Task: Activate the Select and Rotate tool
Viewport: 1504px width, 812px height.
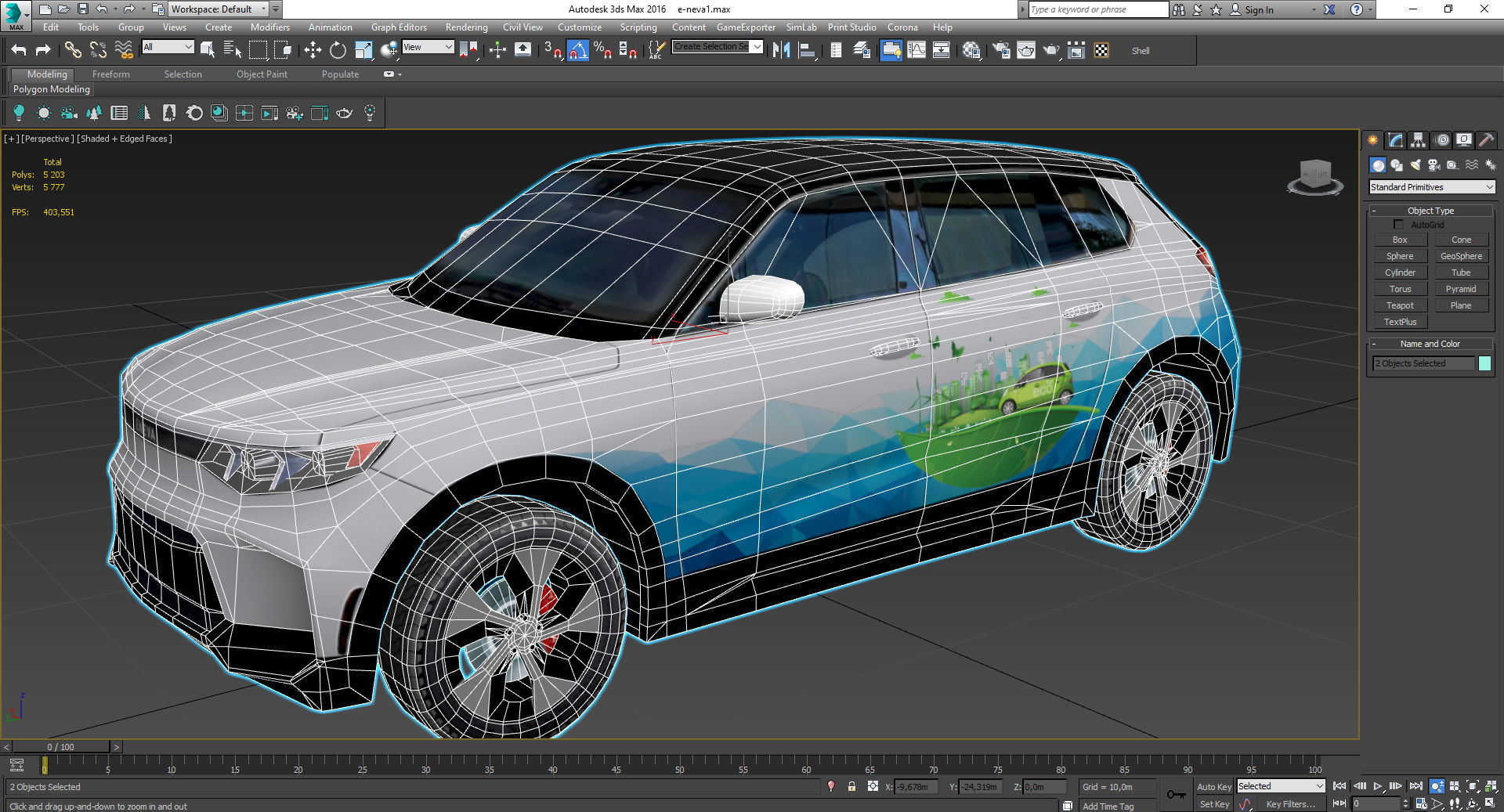Action: (x=338, y=50)
